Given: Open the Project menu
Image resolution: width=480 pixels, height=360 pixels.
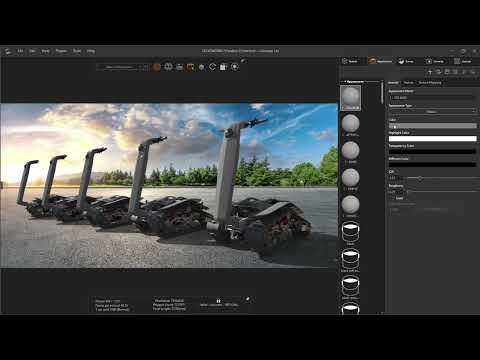Looking at the screenshot, I should (61, 51).
